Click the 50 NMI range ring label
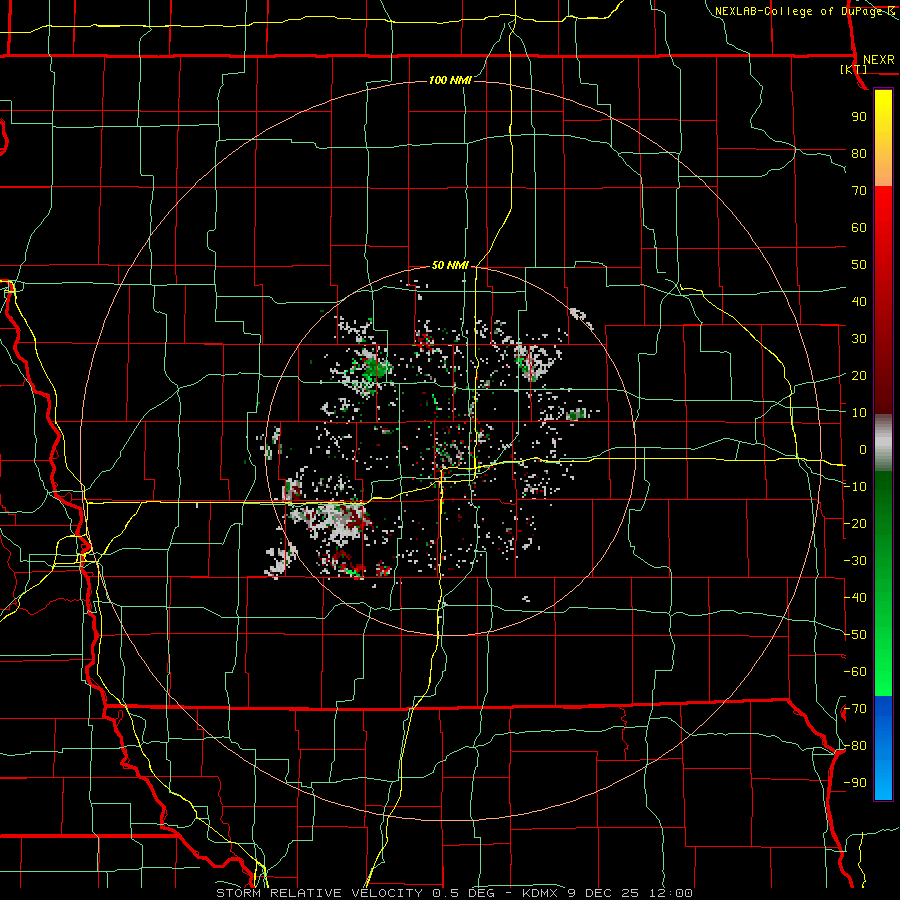The height and width of the screenshot is (900, 900). (450, 265)
